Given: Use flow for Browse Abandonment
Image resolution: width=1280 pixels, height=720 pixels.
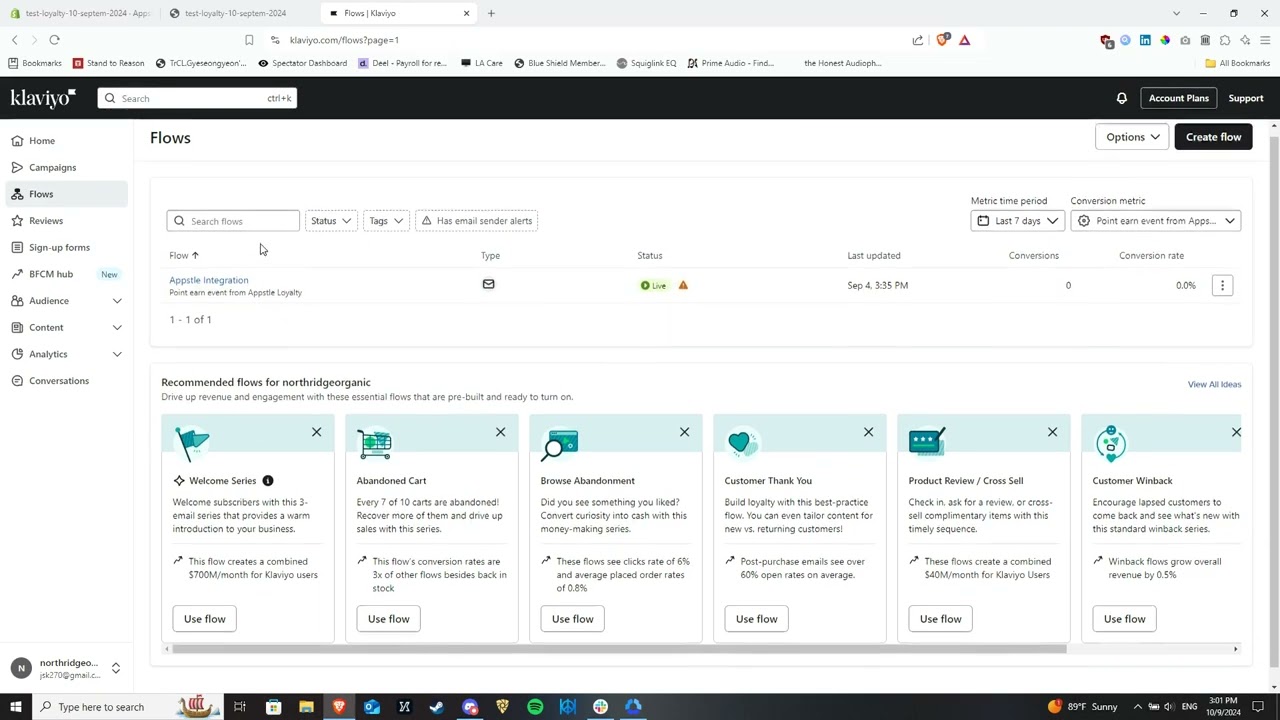Looking at the screenshot, I should 573,619.
